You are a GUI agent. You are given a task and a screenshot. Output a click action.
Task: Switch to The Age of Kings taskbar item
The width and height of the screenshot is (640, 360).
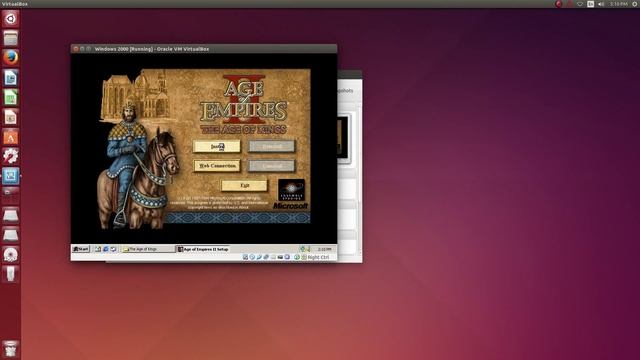(x=148, y=249)
